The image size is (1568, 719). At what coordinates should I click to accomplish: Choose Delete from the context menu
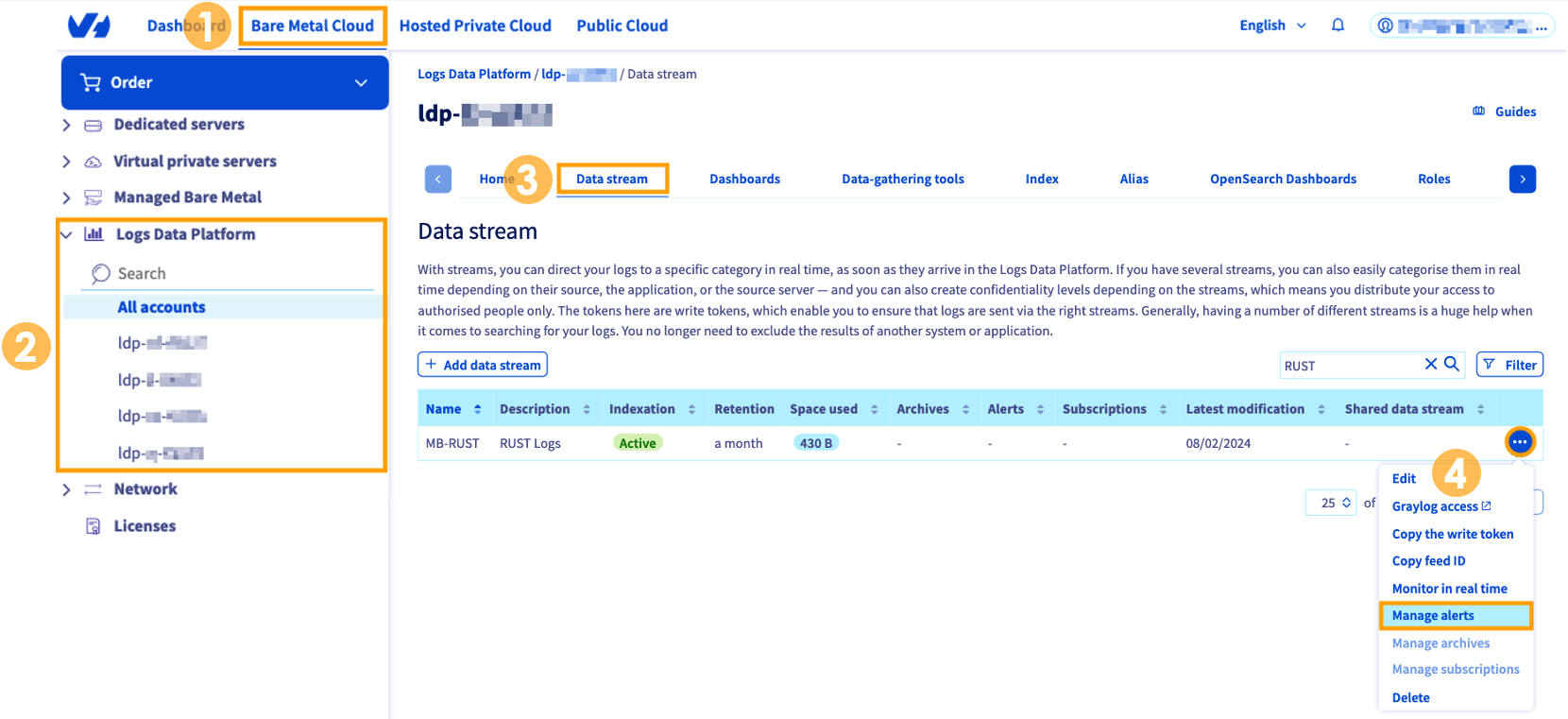tap(1411, 698)
